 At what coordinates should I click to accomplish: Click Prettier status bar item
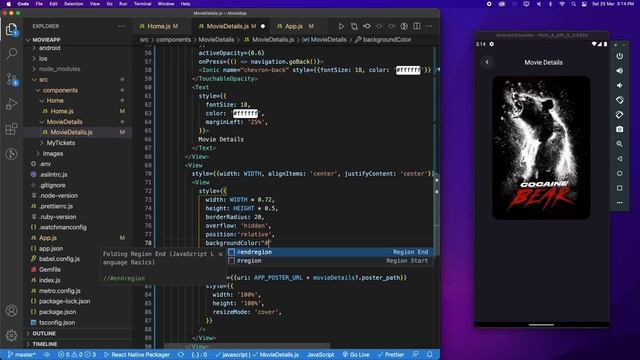coord(391,355)
